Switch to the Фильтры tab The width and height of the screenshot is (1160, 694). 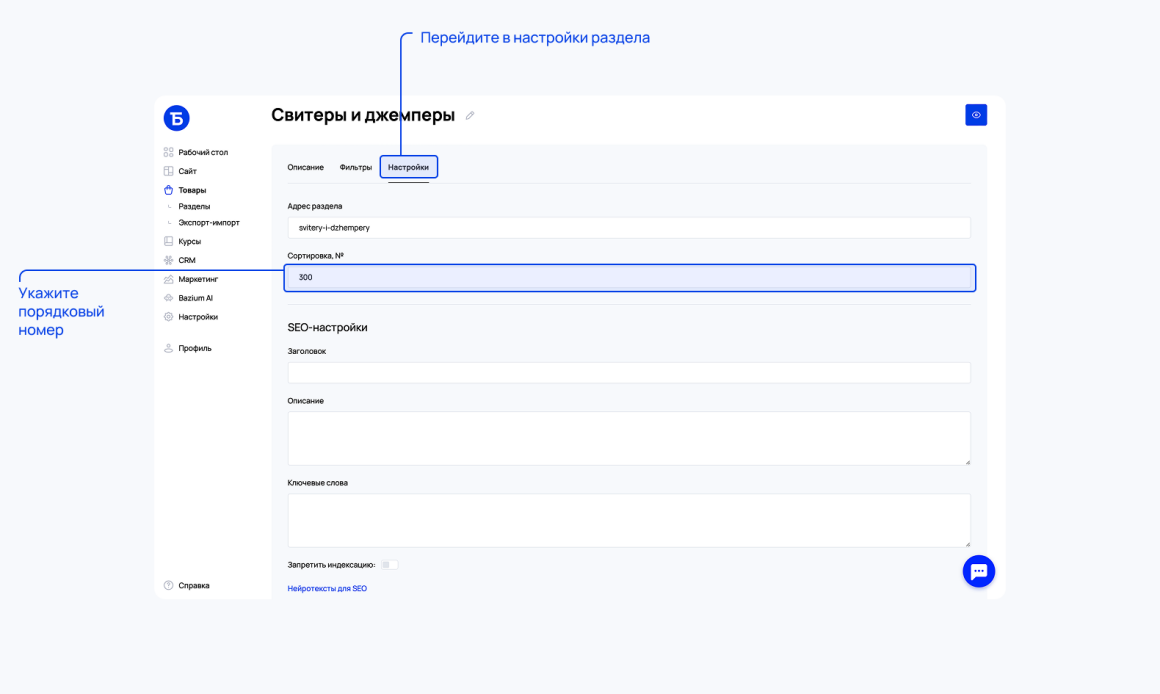[x=356, y=167]
